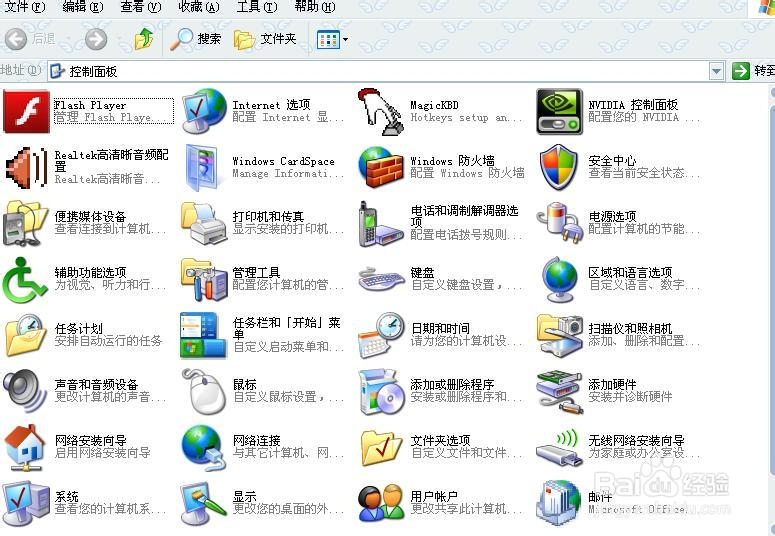Open Internet 选项 icon
The height and width of the screenshot is (536, 775).
tap(204, 111)
